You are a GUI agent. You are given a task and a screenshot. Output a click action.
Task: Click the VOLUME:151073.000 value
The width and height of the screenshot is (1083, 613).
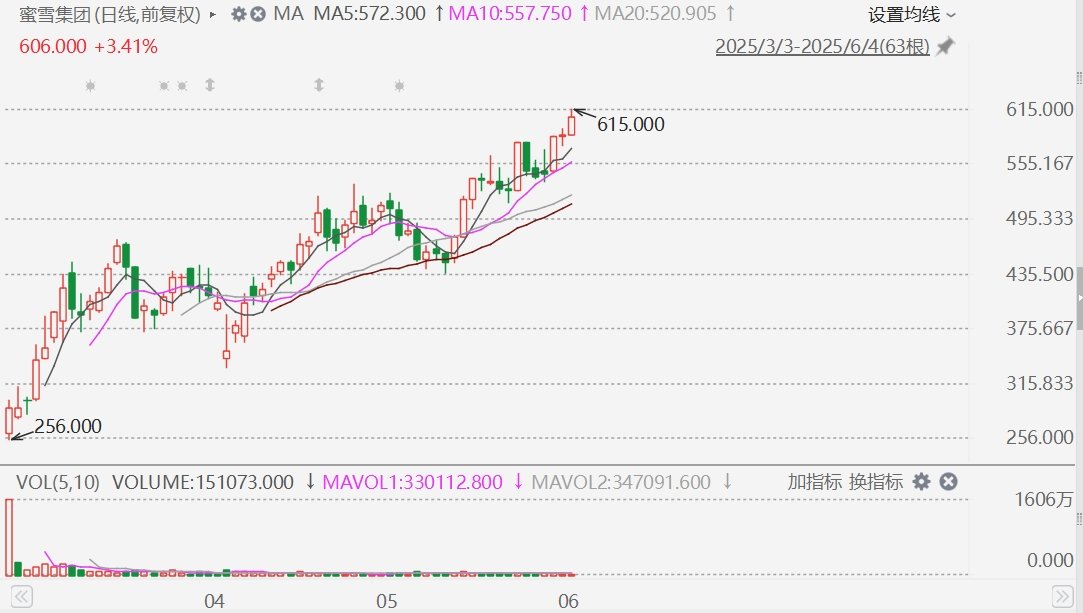tap(203, 481)
